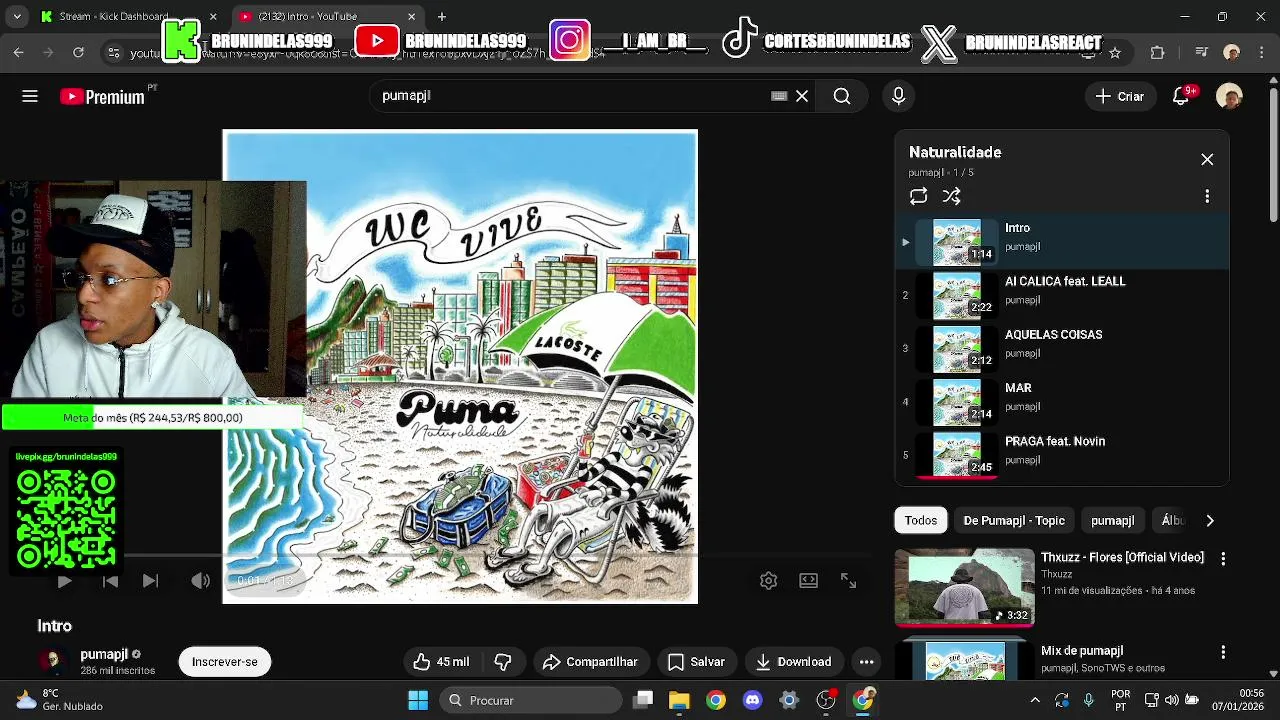
Task: Reload the current page
Action: click(x=78, y=52)
